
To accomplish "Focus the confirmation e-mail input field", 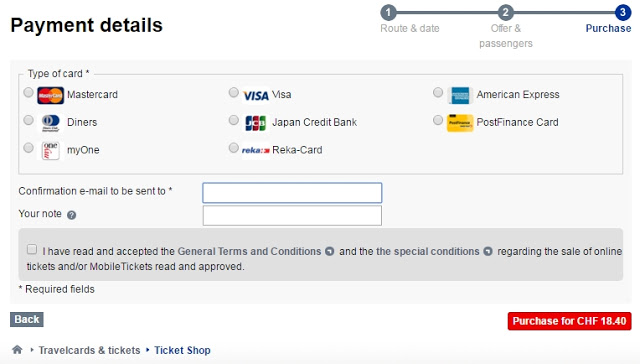I will [292, 193].
